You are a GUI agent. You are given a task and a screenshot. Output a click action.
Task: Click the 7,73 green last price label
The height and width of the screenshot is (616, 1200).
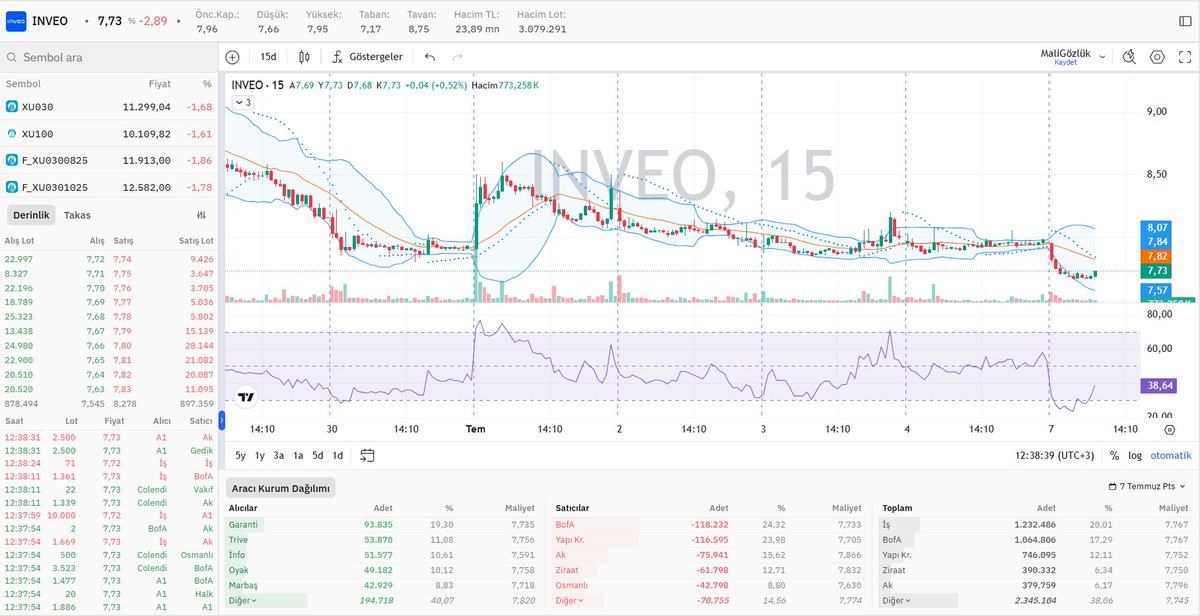click(1158, 271)
